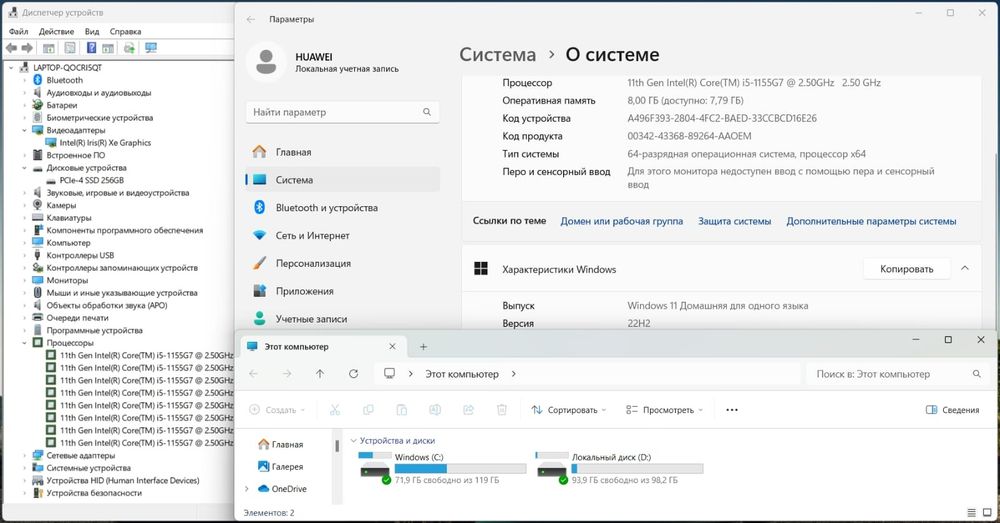The width and height of the screenshot is (1000, 523).
Task: Click the Bluetooth icon in Settings sidebar
Action: tap(260, 207)
